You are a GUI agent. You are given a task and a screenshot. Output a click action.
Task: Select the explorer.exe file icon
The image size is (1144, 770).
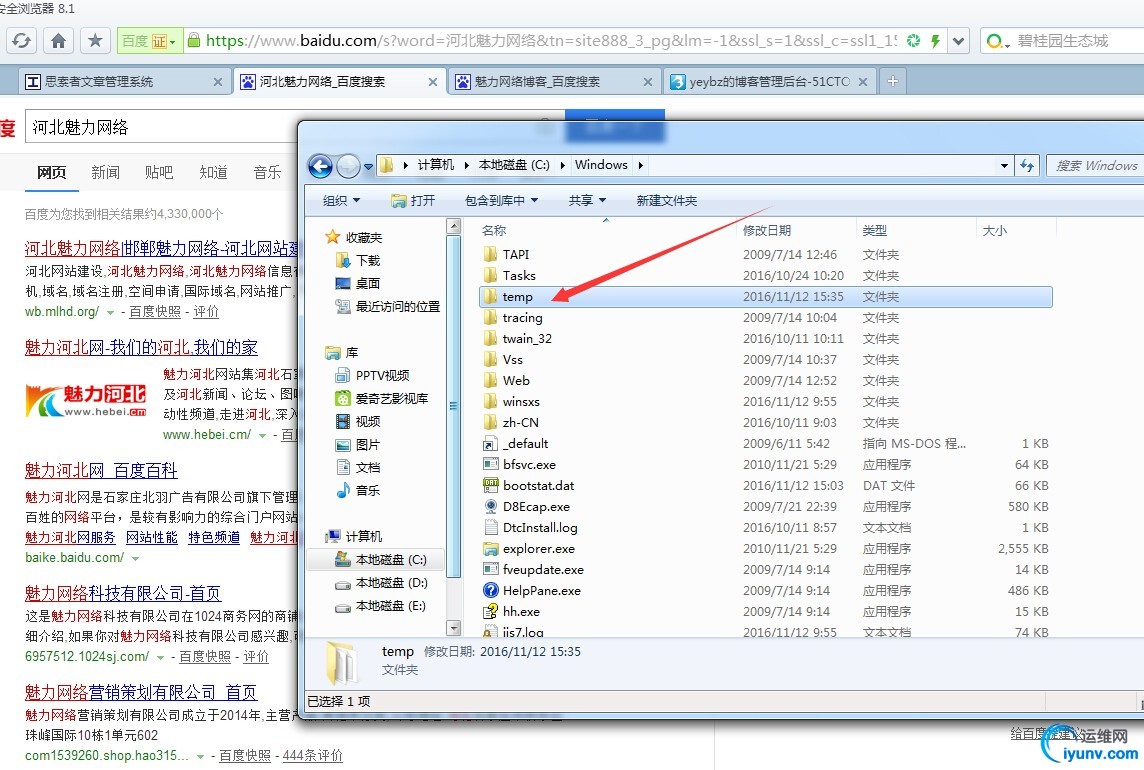coord(490,548)
